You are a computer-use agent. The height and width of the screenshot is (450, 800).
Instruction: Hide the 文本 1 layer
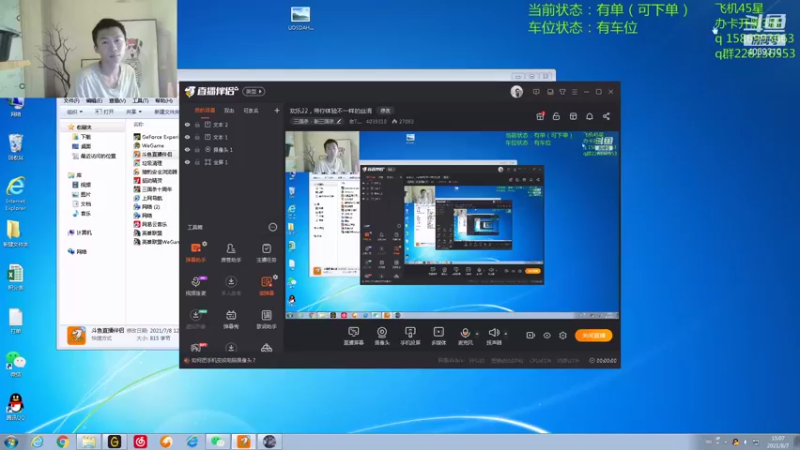(187, 137)
